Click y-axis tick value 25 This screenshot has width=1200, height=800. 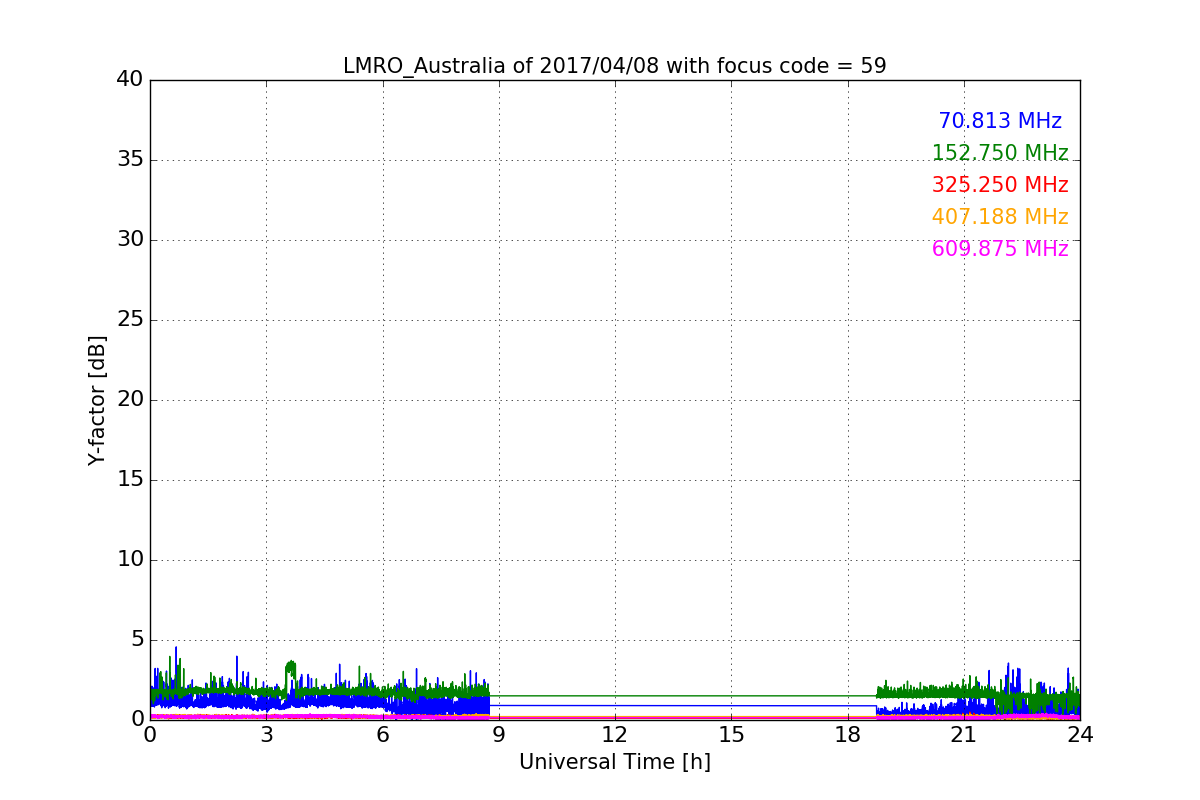(x=130, y=320)
